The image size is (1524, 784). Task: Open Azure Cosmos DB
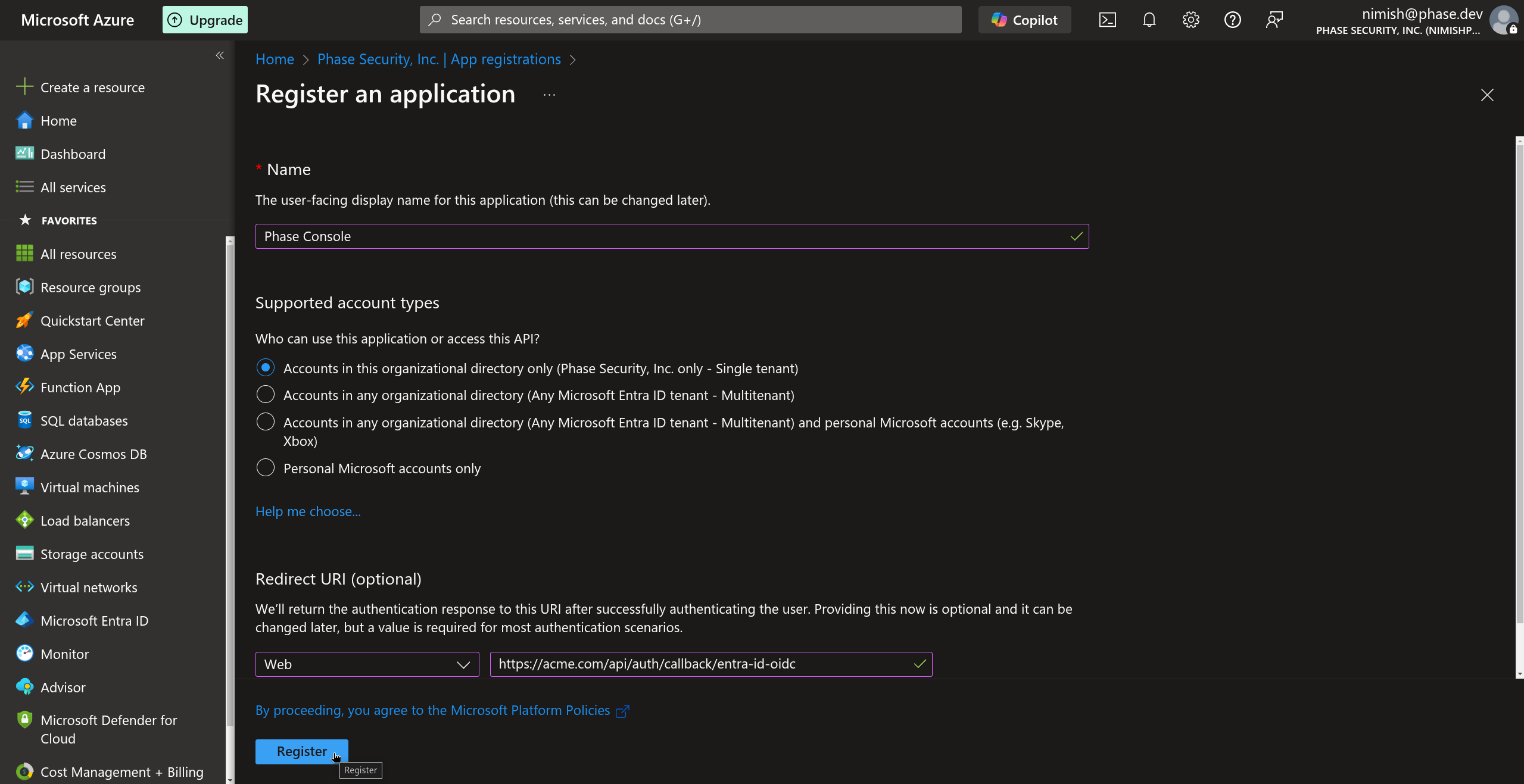point(94,454)
